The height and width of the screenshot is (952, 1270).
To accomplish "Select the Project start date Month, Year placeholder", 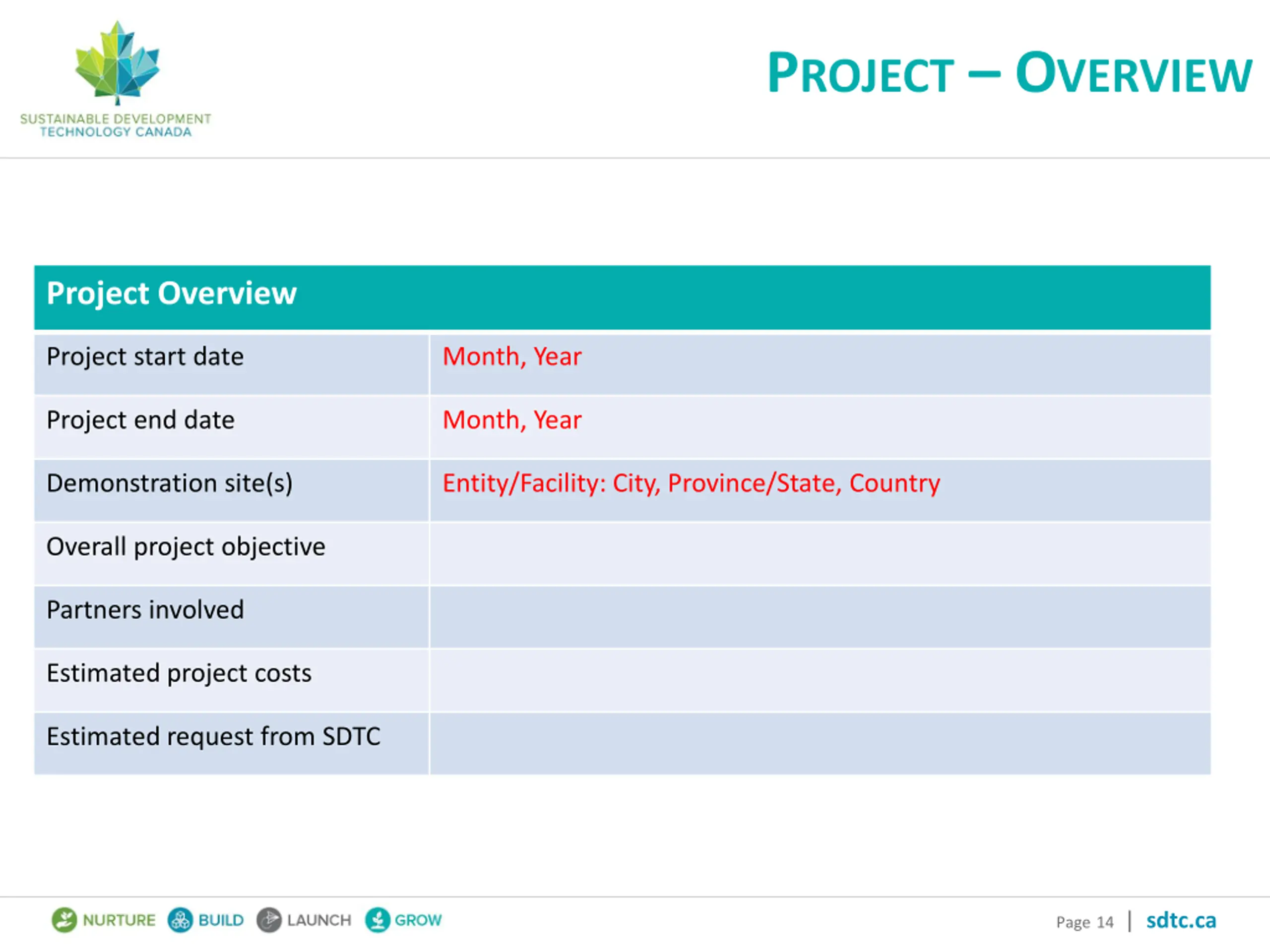I will click(x=511, y=357).
